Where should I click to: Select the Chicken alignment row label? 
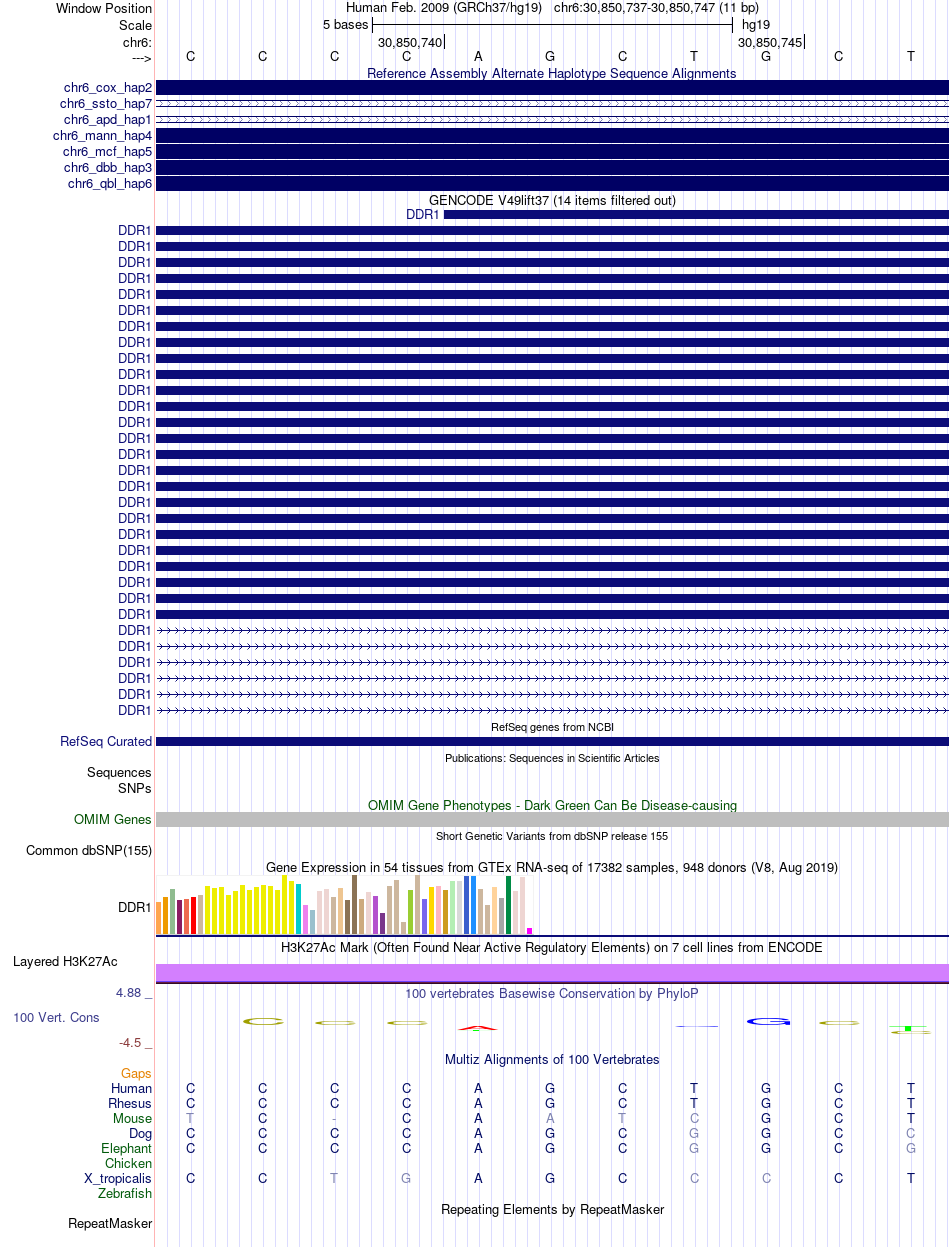[129, 1163]
